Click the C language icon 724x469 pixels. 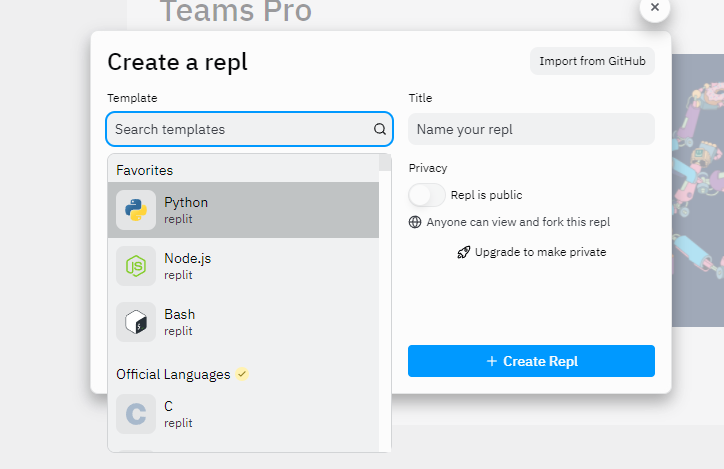click(x=136, y=414)
